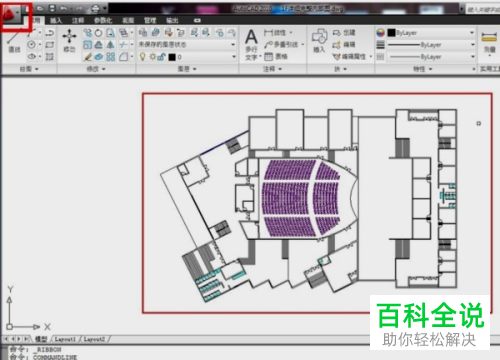
Task: Click the Erase tool icon in Modify panel
Action: tap(88, 57)
